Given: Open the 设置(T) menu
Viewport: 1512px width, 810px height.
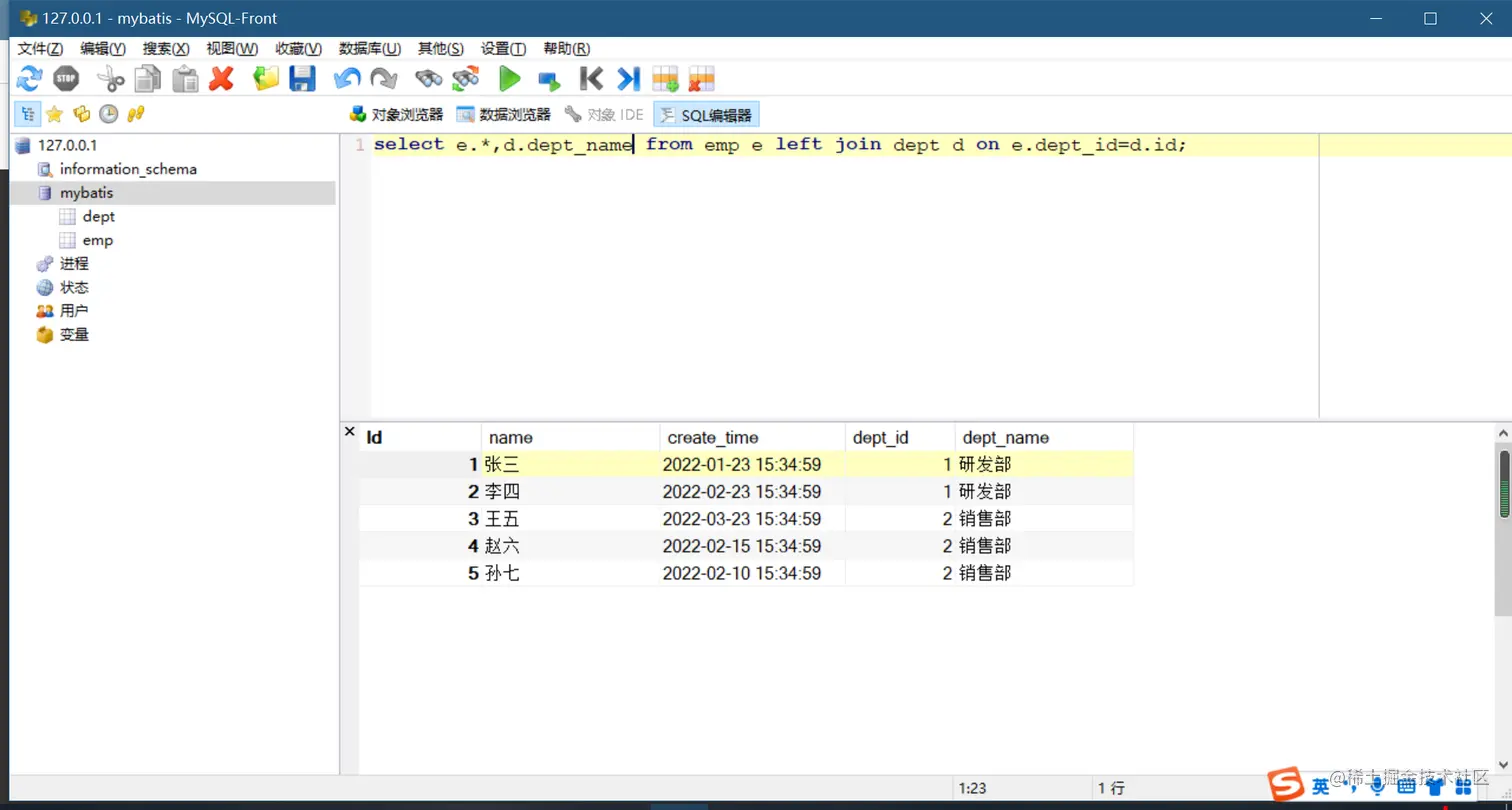Looking at the screenshot, I should (503, 48).
